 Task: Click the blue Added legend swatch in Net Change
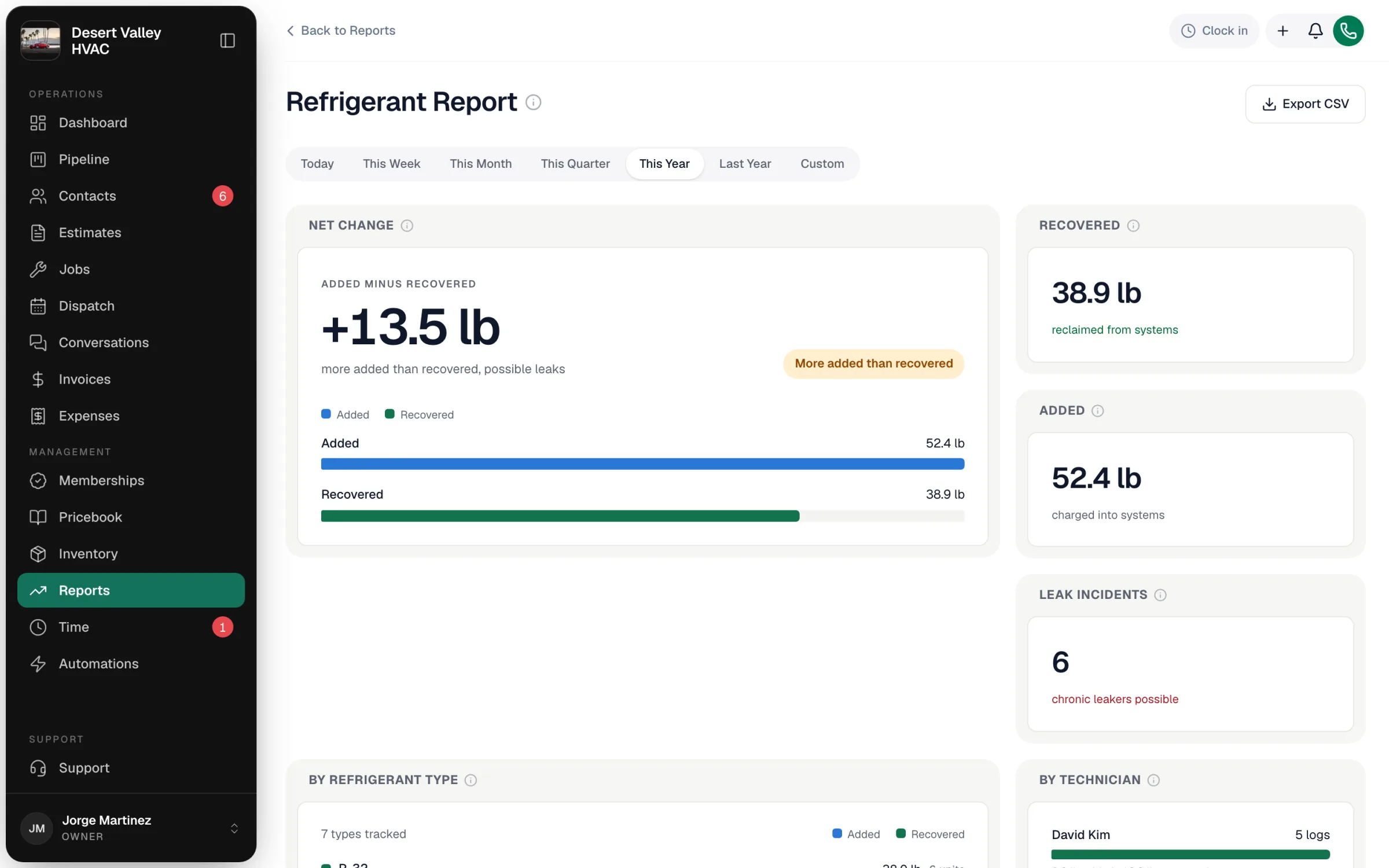coord(326,414)
